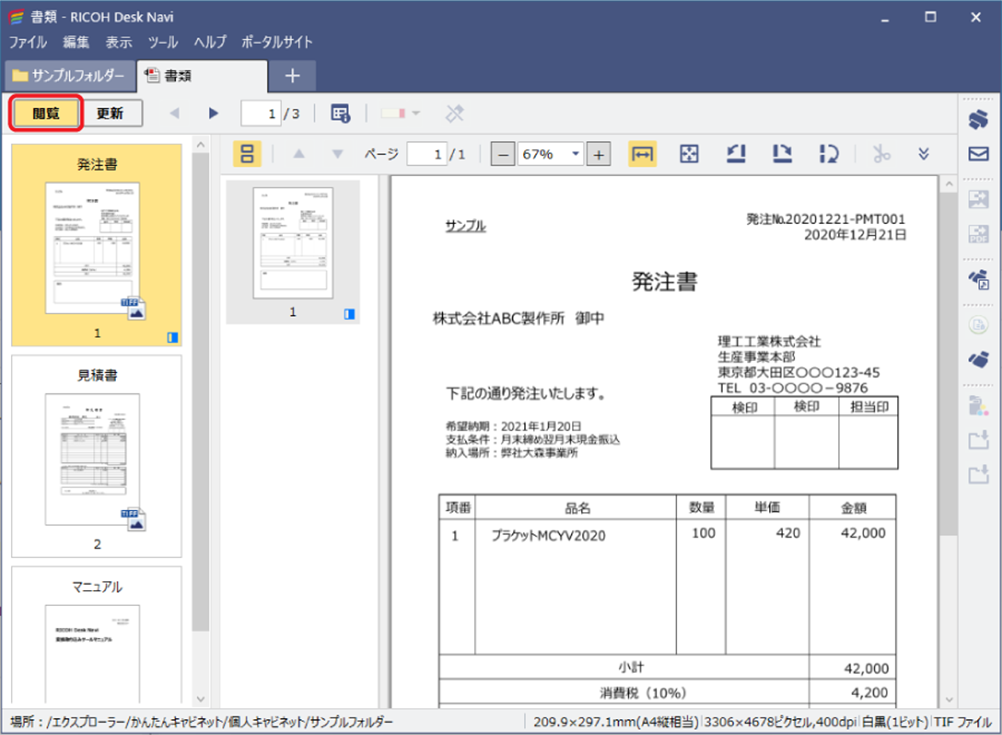Toggle fit-to-width view
Viewport: 1002px width, 735px height.
tap(642, 154)
